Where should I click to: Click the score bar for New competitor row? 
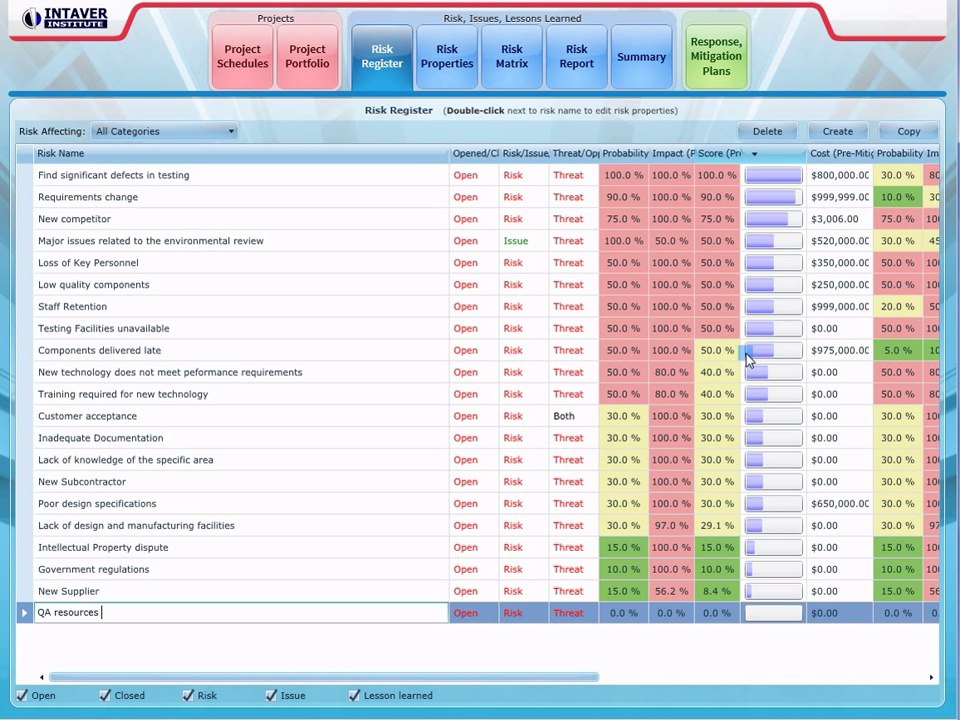point(773,219)
